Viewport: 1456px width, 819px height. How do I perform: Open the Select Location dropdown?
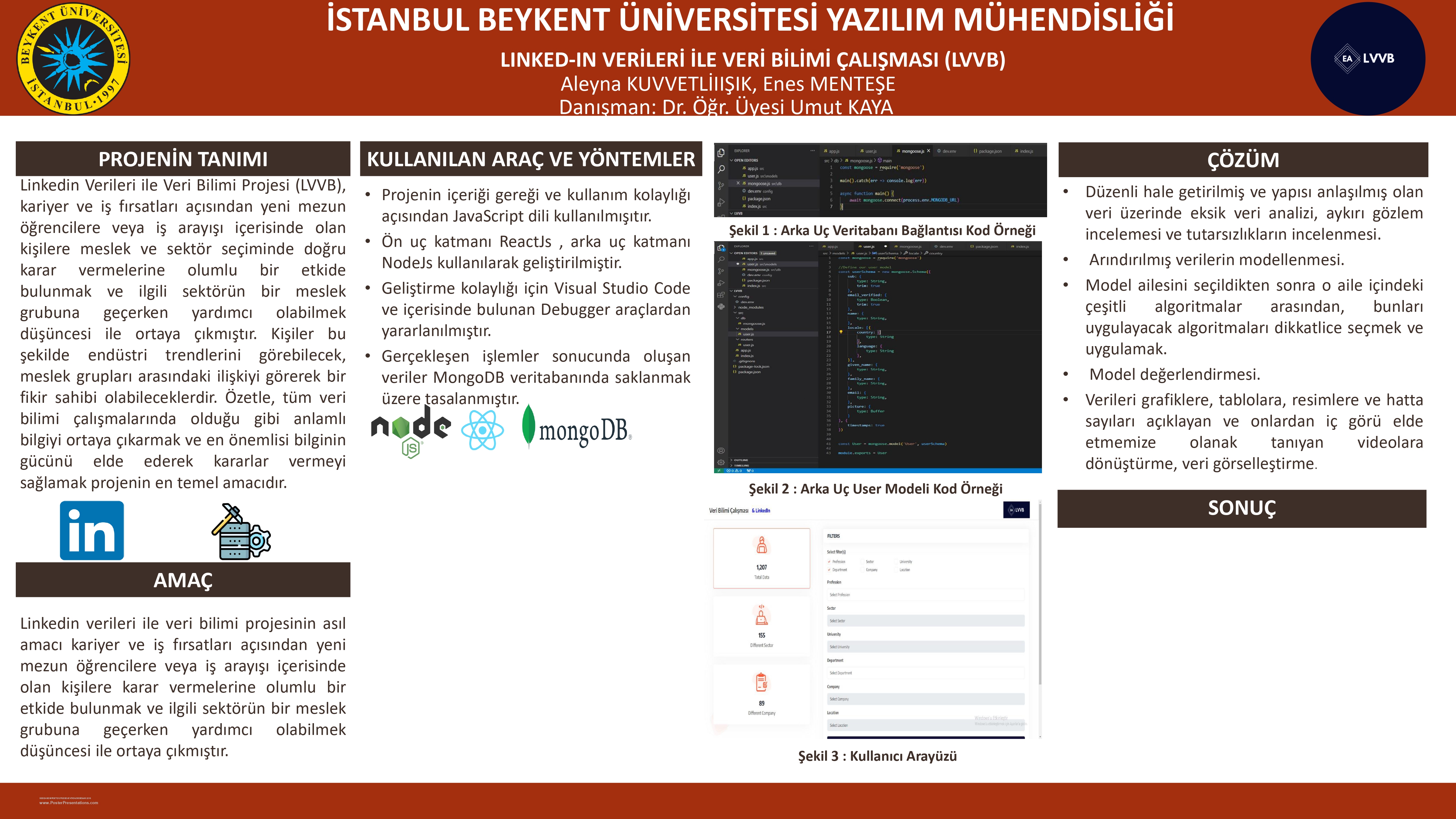tap(926, 725)
